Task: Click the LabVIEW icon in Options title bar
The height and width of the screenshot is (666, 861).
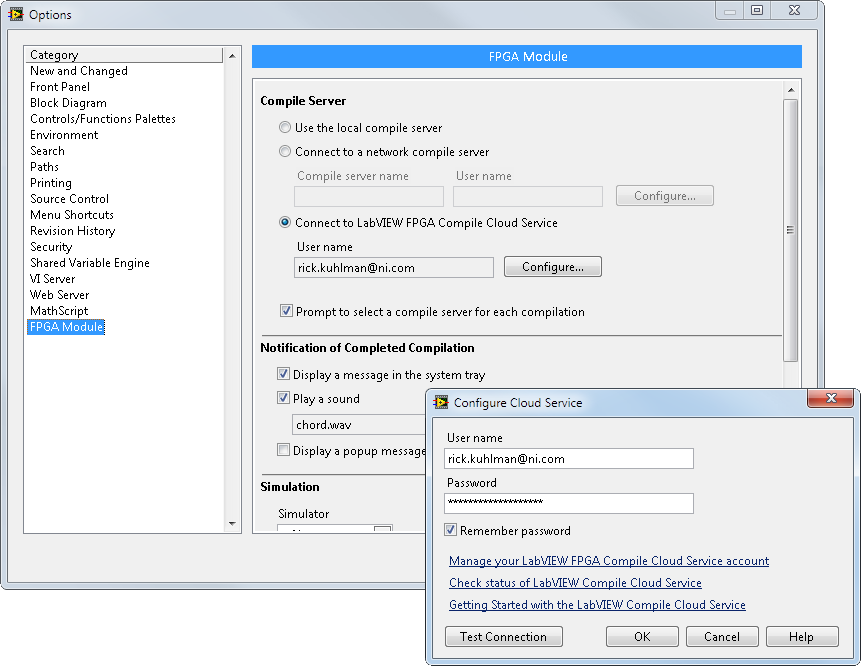Action: 15,14
